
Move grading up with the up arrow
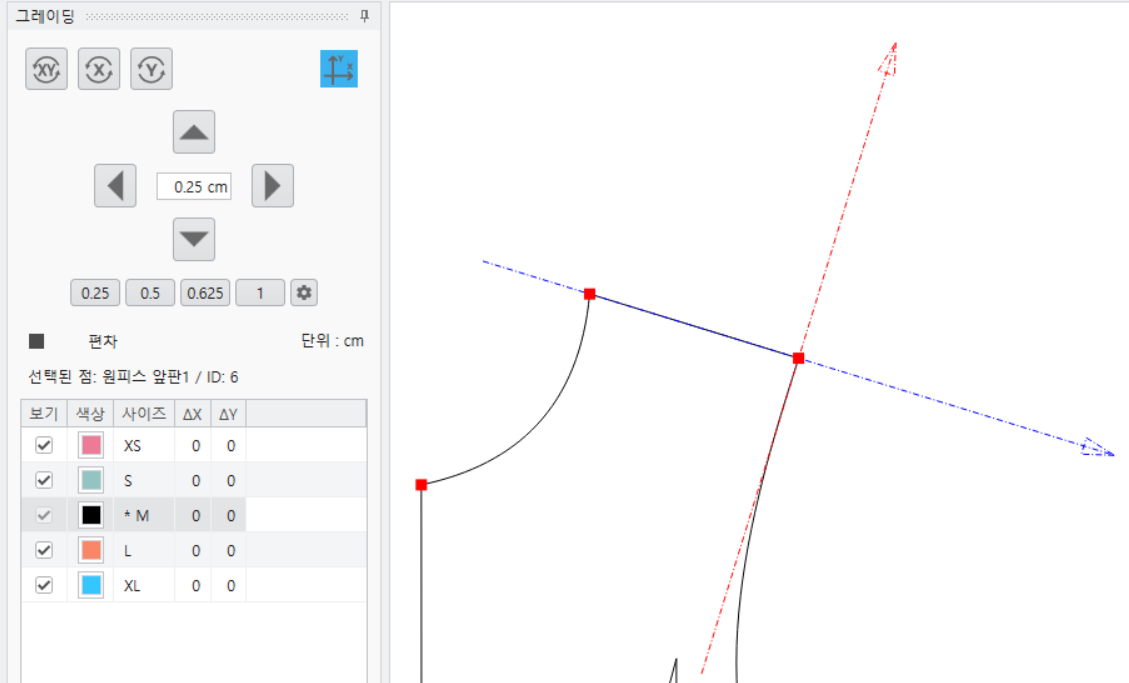pos(194,132)
